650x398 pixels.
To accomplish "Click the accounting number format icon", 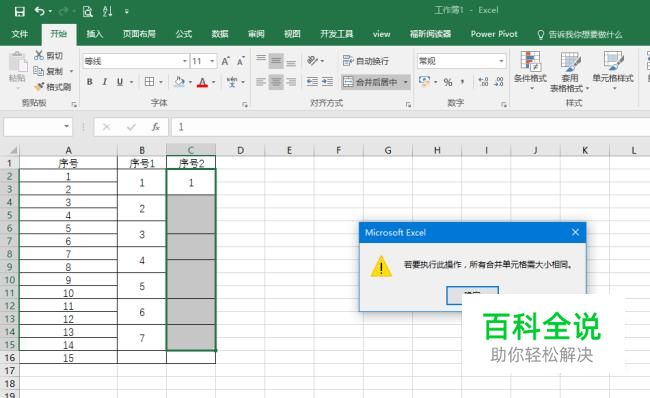I will 424,82.
